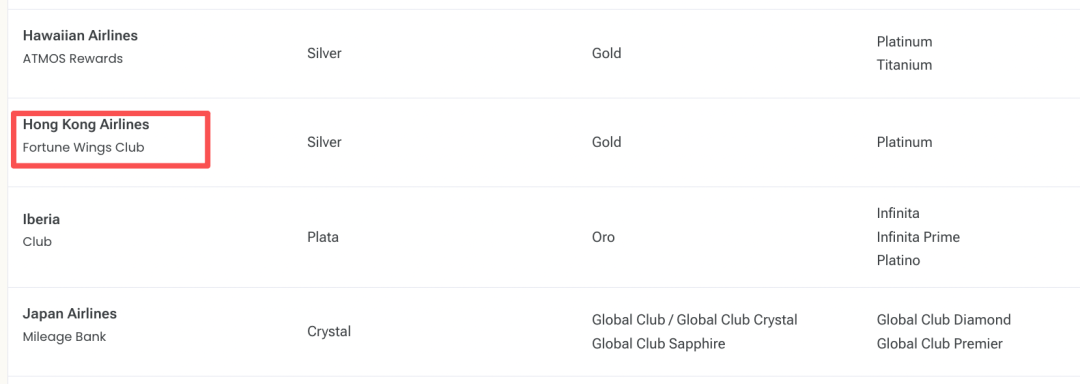Select the Infinita Prime tier text
This screenshot has width=1080, height=384.
pos(918,237)
